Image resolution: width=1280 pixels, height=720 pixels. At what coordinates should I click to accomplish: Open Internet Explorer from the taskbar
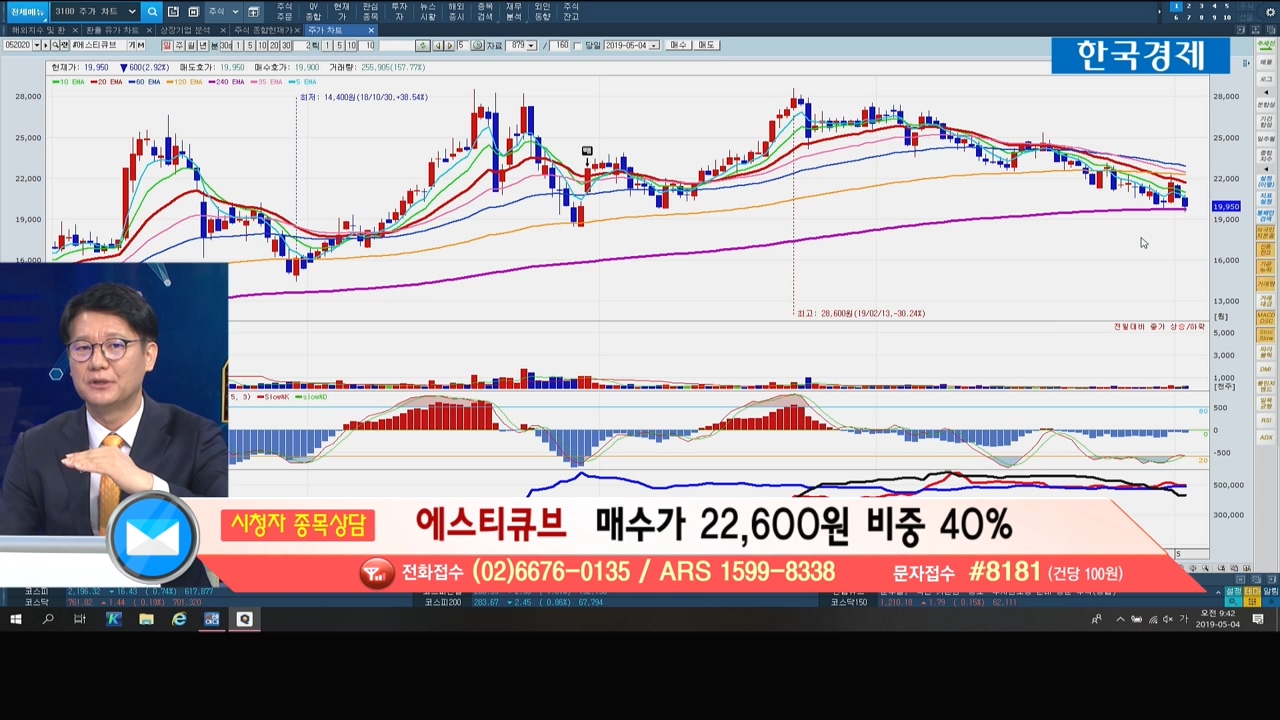point(179,620)
